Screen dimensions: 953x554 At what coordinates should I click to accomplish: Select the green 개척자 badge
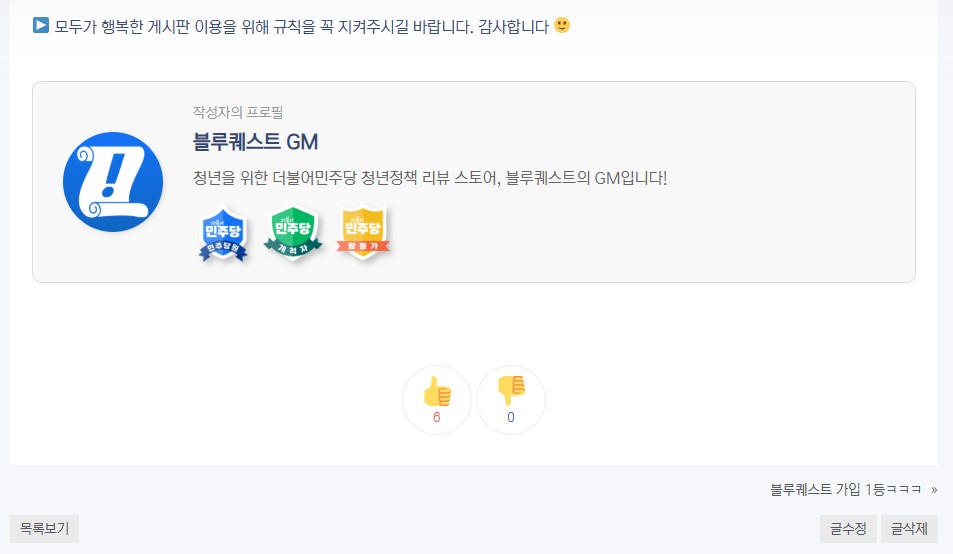pyautogui.click(x=293, y=233)
